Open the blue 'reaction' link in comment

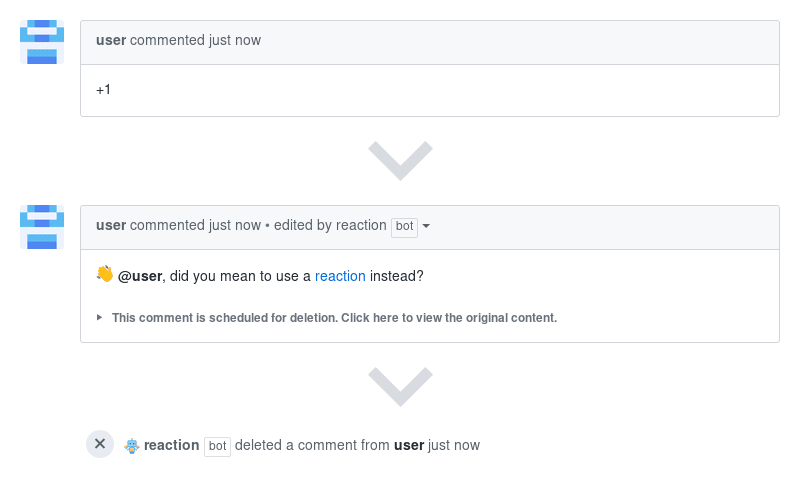pyautogui.click(x=340, y=276)
